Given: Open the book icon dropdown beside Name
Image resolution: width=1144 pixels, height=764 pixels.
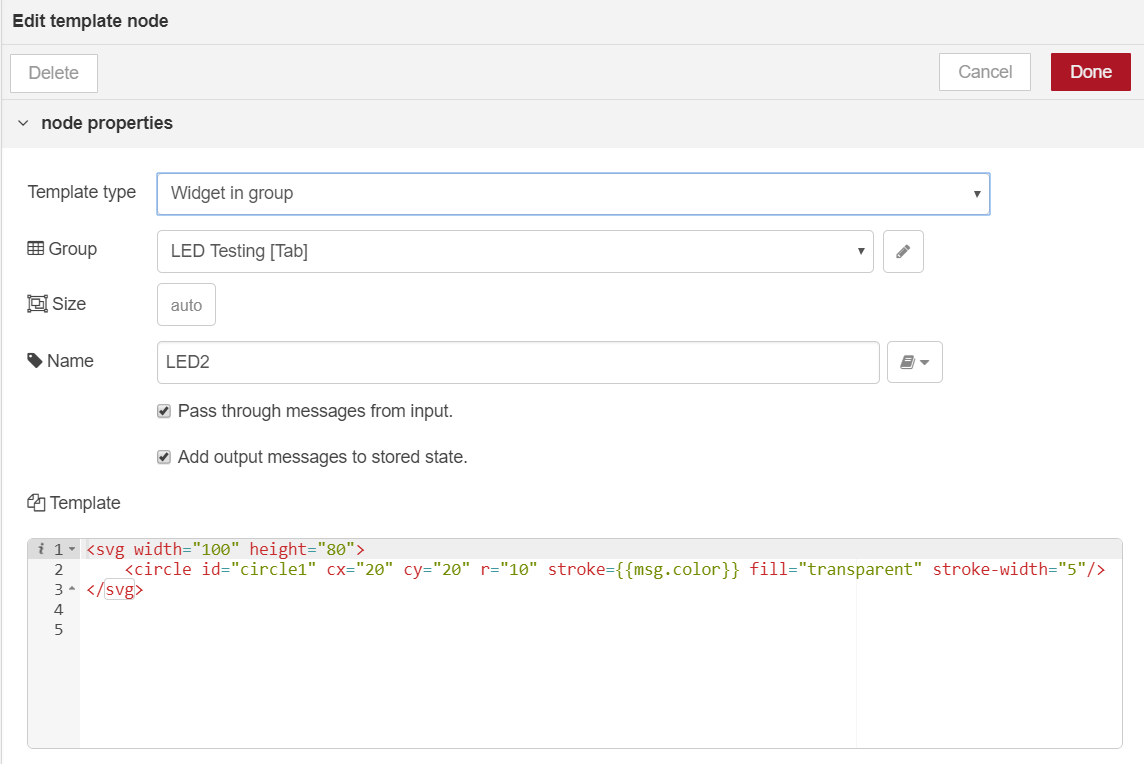Looking at the screenshot, I should [914, 363].
